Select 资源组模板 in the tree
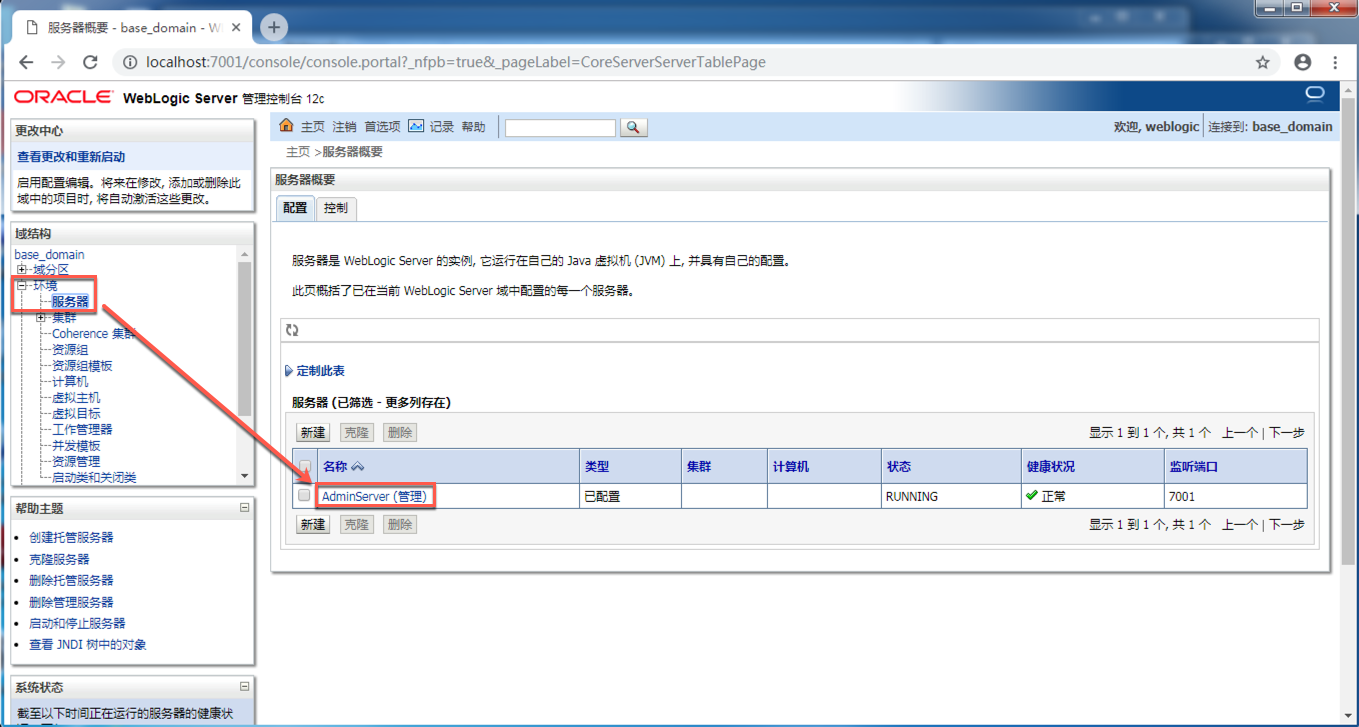1359x727 pixels. coord(82,366)
